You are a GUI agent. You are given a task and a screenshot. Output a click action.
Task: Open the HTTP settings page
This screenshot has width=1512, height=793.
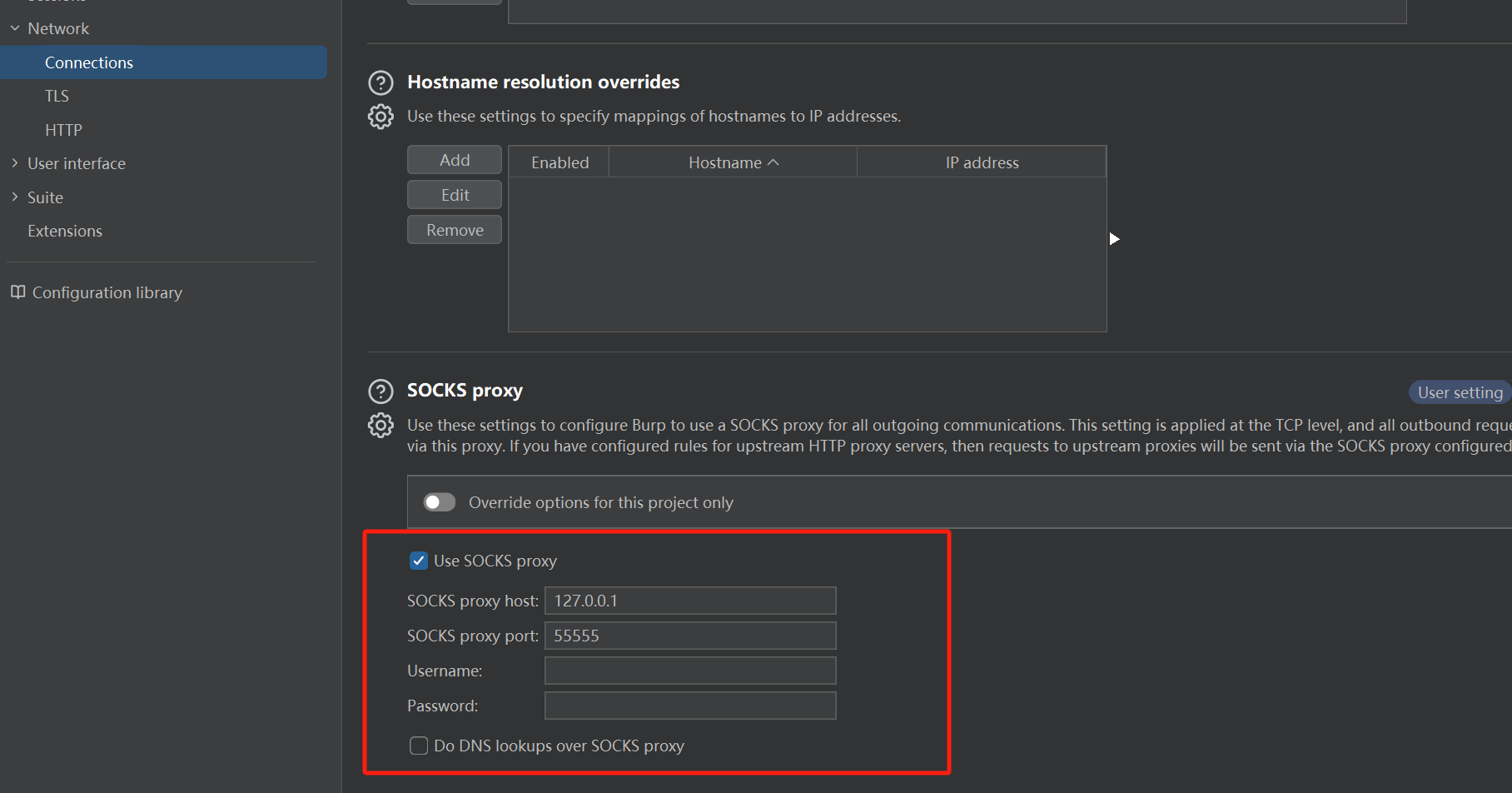coord(63,130)
